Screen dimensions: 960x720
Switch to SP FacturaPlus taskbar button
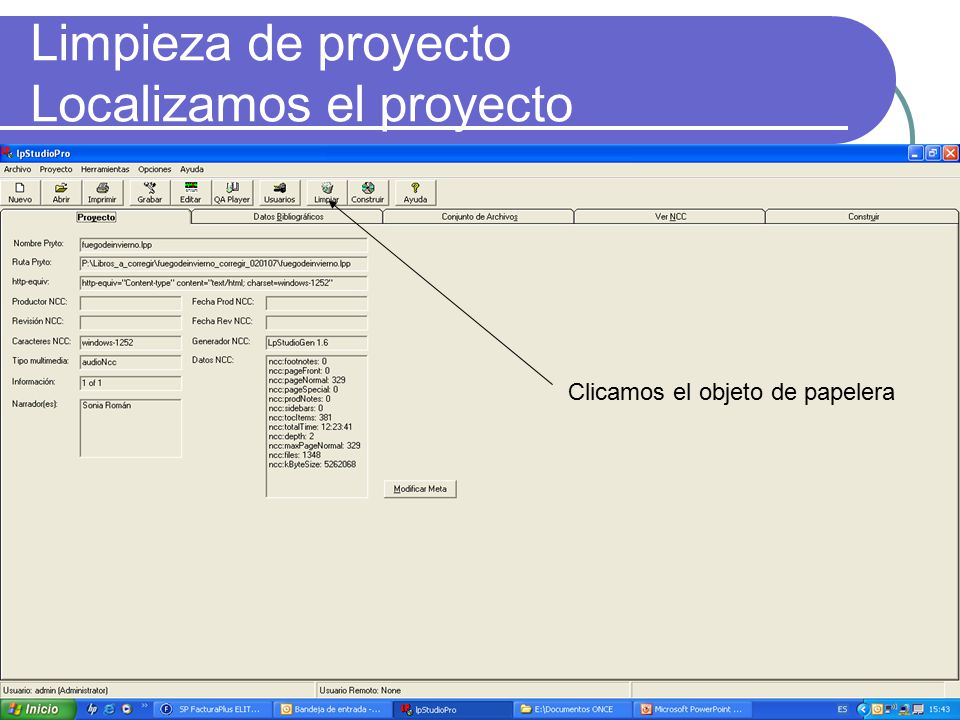tap(212, 709)
